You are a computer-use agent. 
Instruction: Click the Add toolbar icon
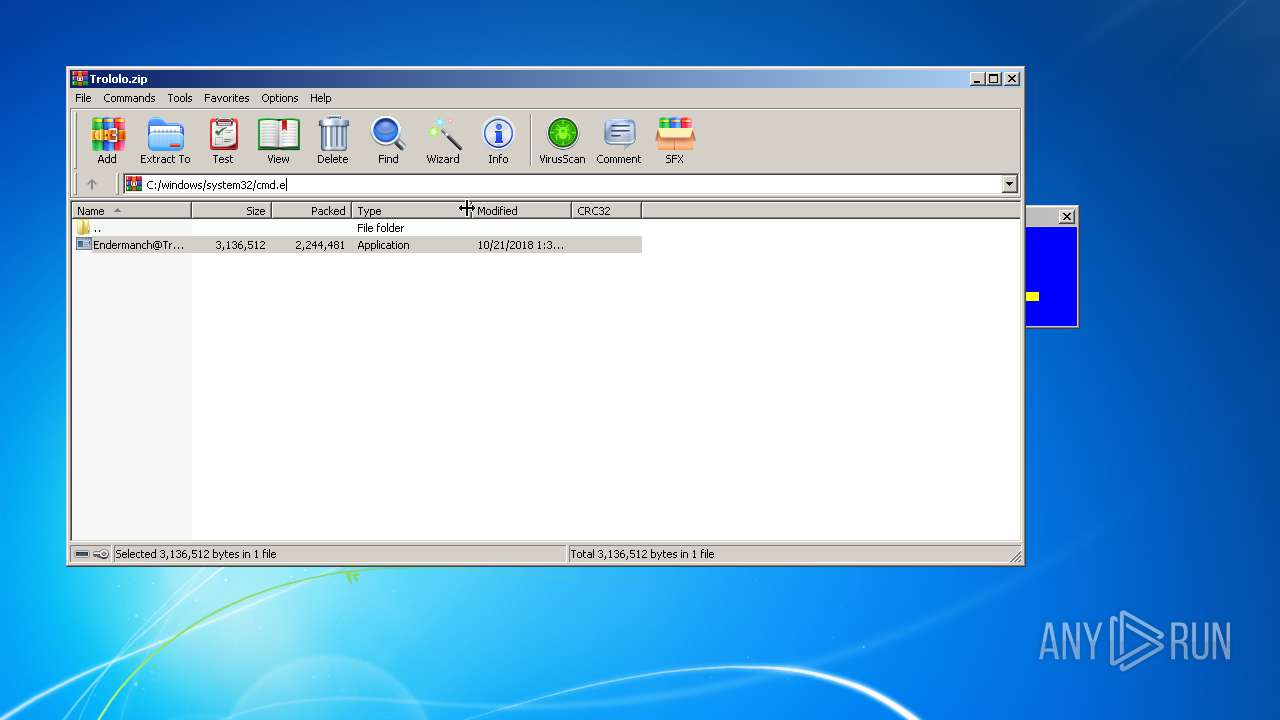[107, 140]
